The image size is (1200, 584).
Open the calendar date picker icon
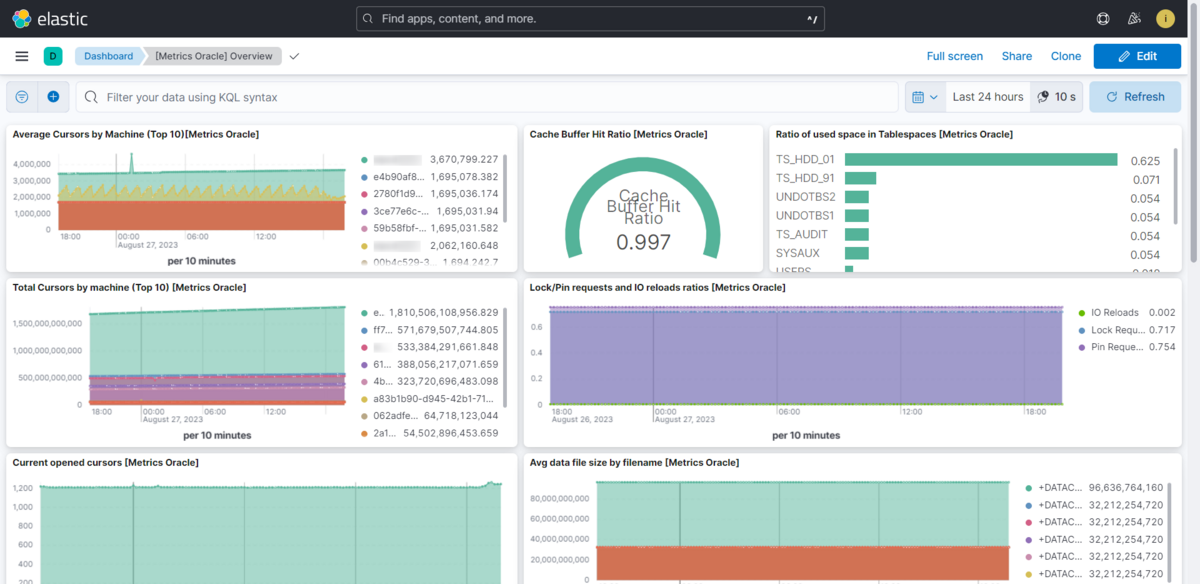tap(922, 96)
